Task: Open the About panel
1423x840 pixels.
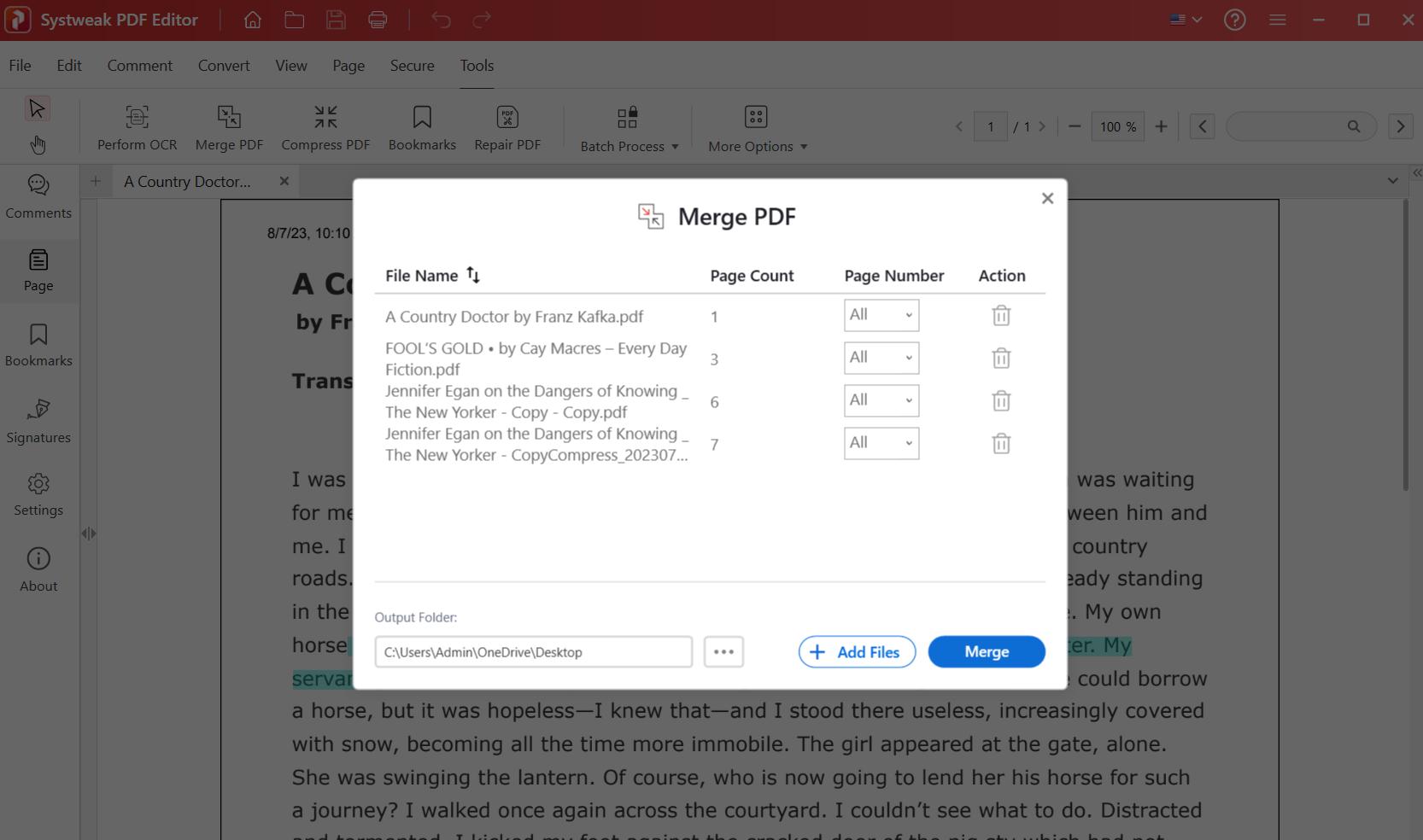Action: click(38, 568)
